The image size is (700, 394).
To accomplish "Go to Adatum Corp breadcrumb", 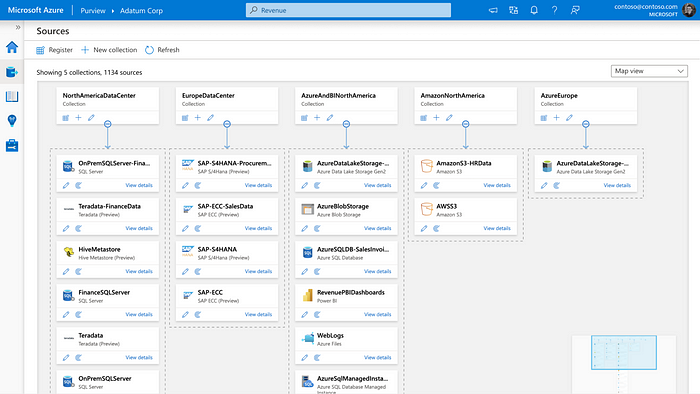I will [141, 11].
